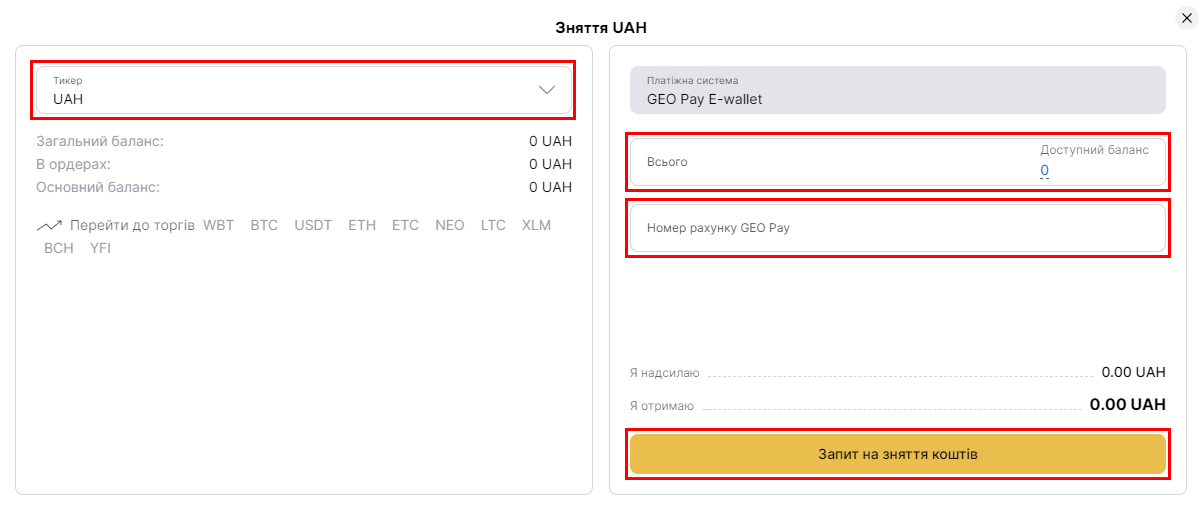Go to BCH trading pair
This screenshot has width=1204, height=510.
click(59, 248)
